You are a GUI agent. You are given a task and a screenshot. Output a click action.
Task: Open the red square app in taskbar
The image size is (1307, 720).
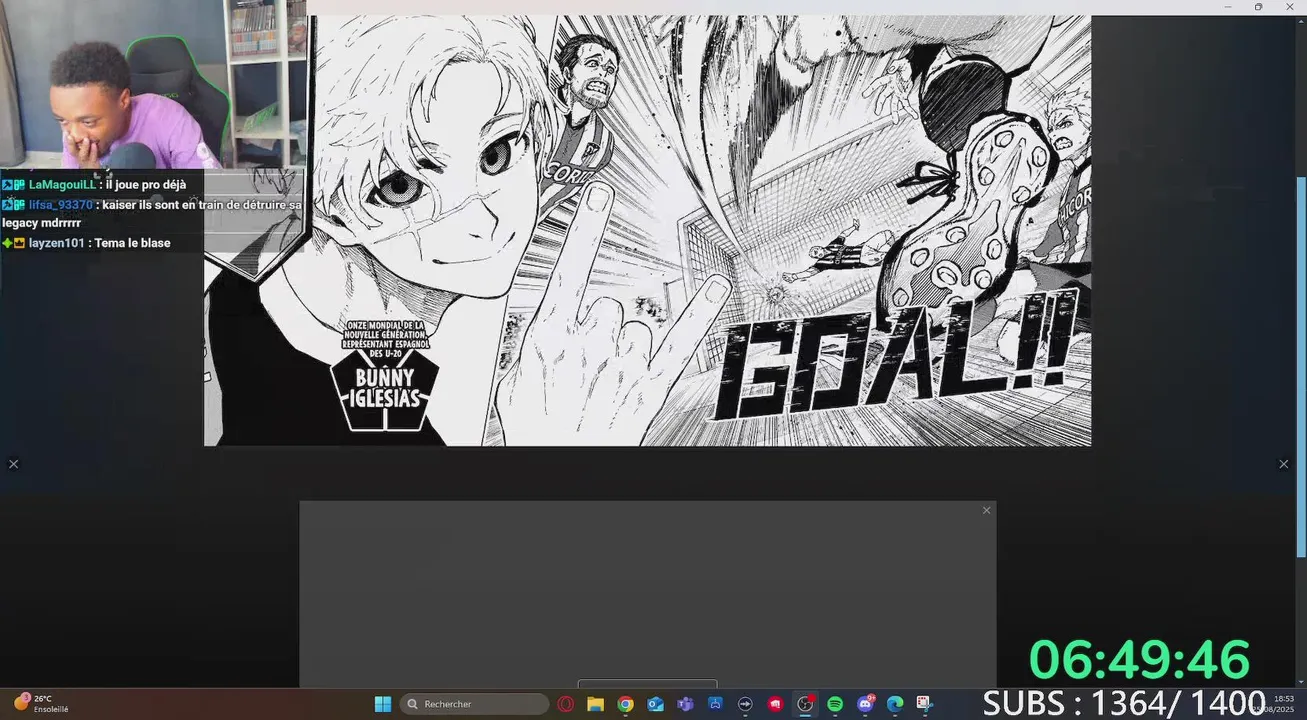tap(775, 704)
